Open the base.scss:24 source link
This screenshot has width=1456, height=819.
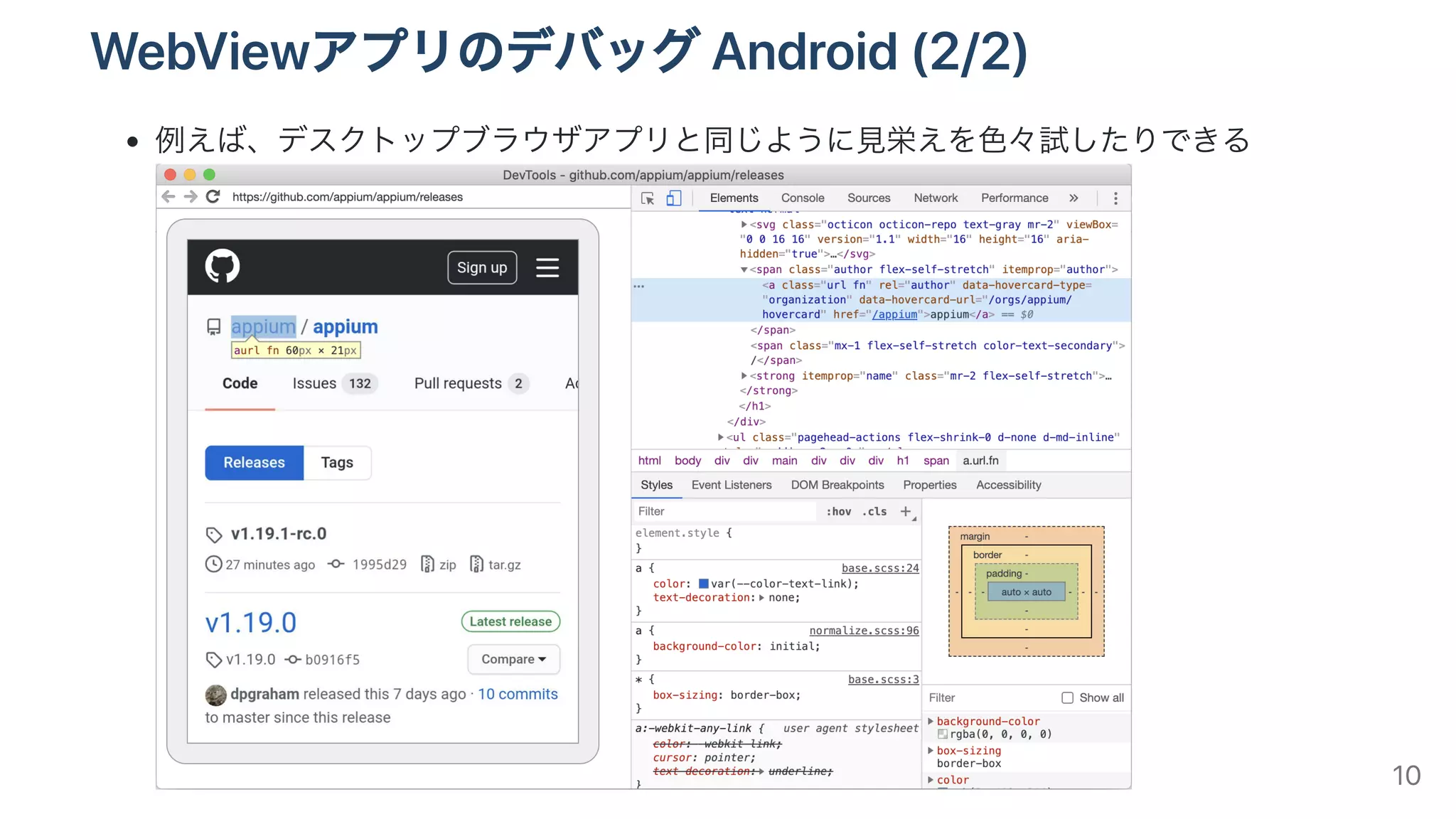[x=880, y=568]
